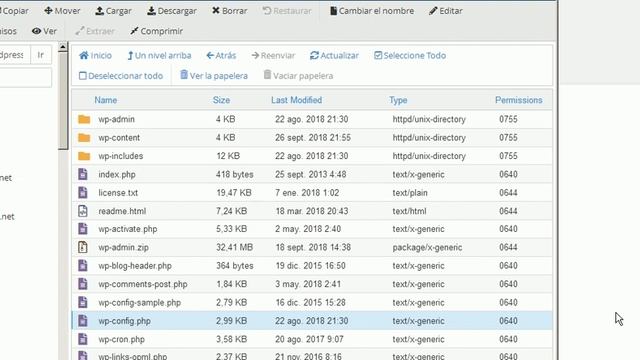Viewport: 640px width, 360px height.
Task: Click the Mover toolbar button
Action: pyautogui.click(x=62, y=11)
